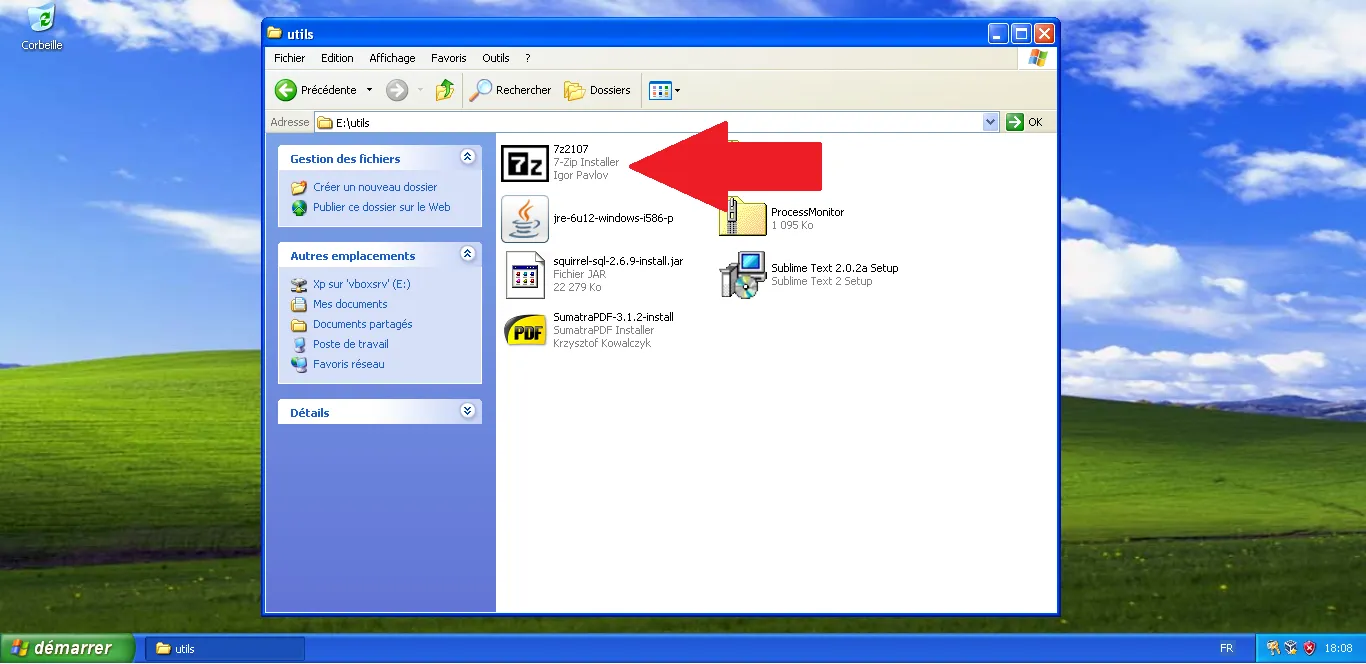Click inside the Adresse address bar

600,121
